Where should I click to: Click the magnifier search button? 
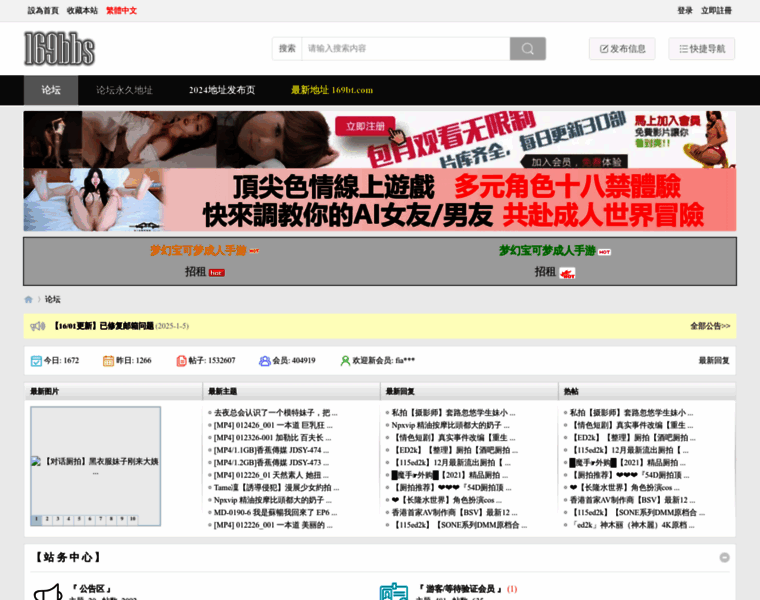tap(527, 48)
